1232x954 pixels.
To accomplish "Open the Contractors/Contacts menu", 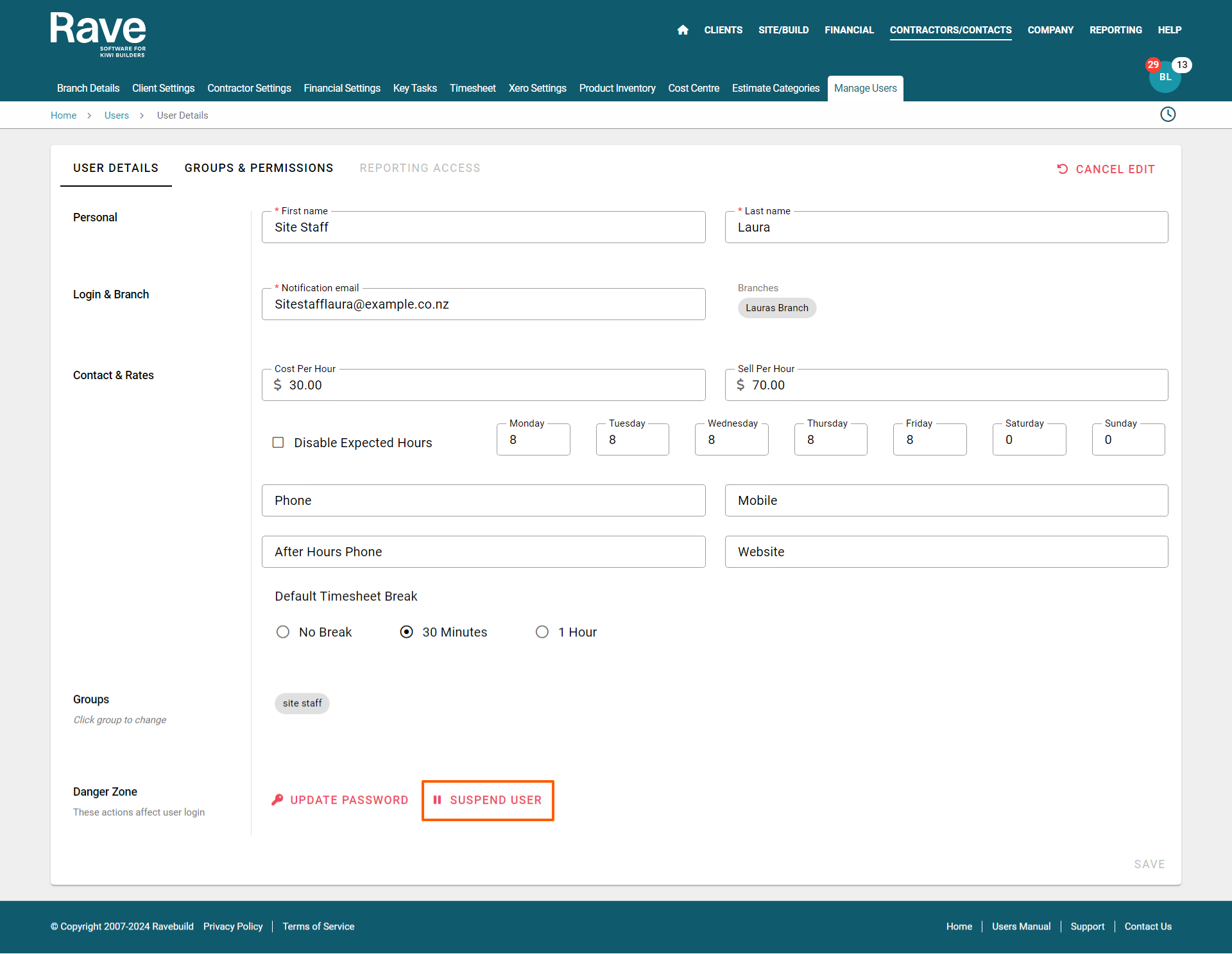I will point(950,30).
